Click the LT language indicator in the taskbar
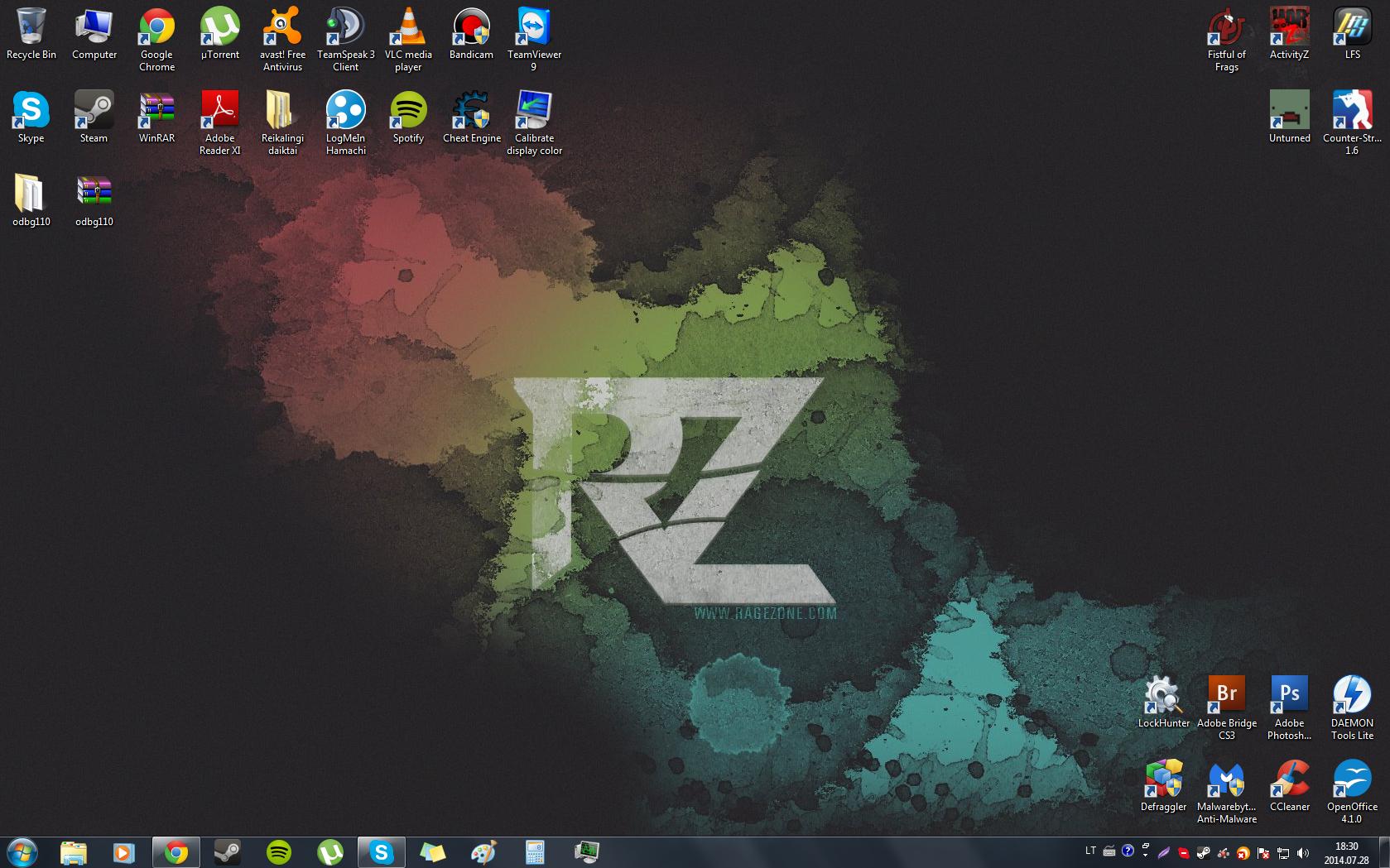Screen dimensions: 1390x868 click(1090, 851)
